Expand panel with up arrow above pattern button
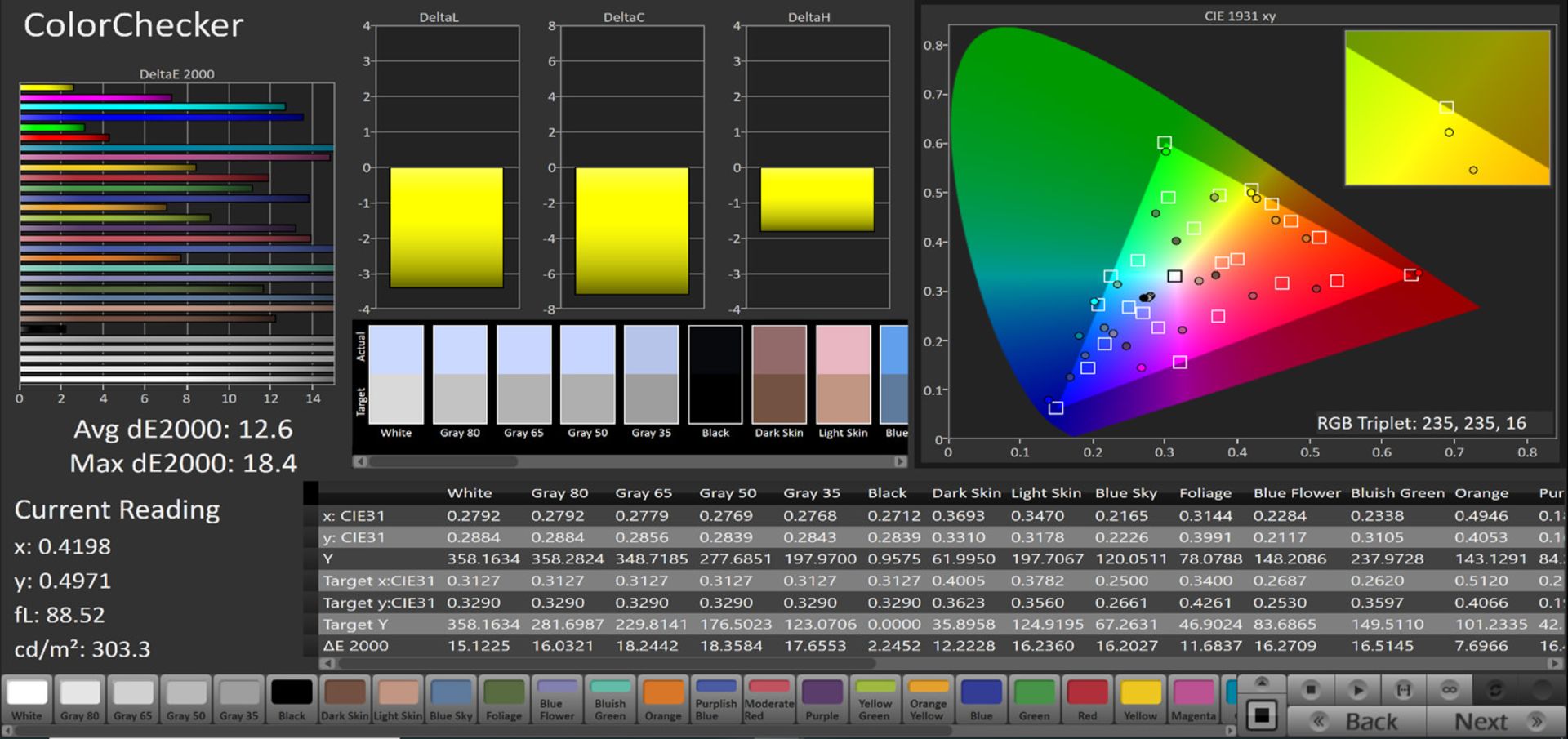Screen dimensions: 1568x739 [1262, 683]
